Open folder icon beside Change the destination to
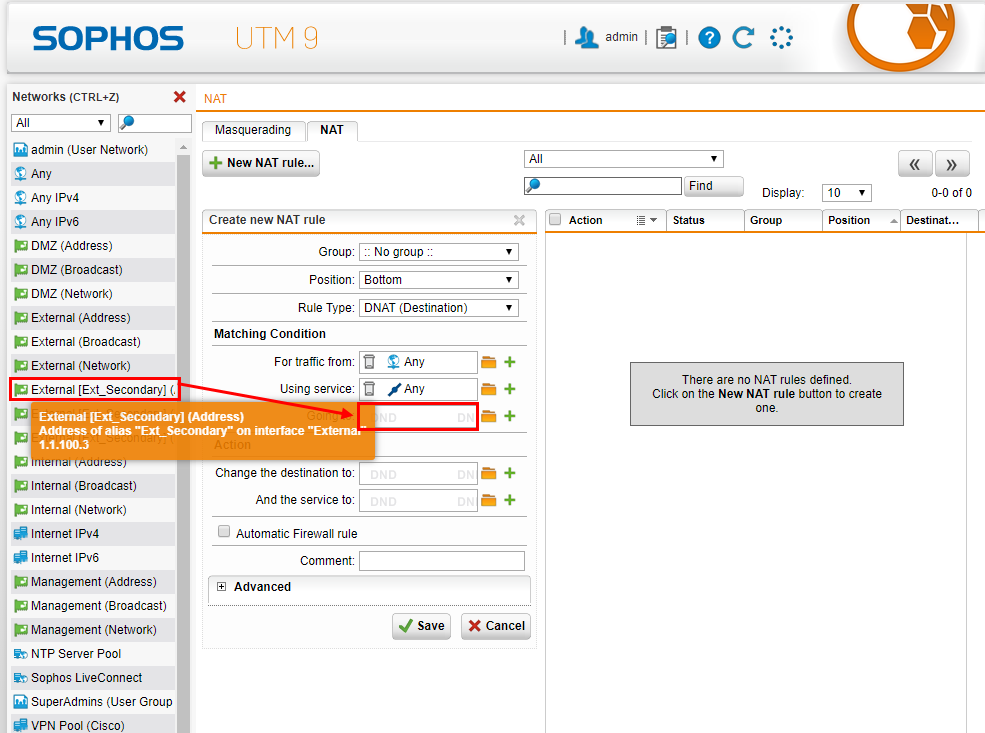This screenshot has width=985, height=733. pos(489,473)
